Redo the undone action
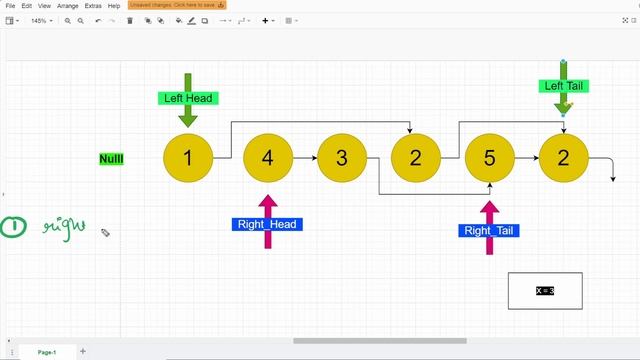 pos(112,21)
